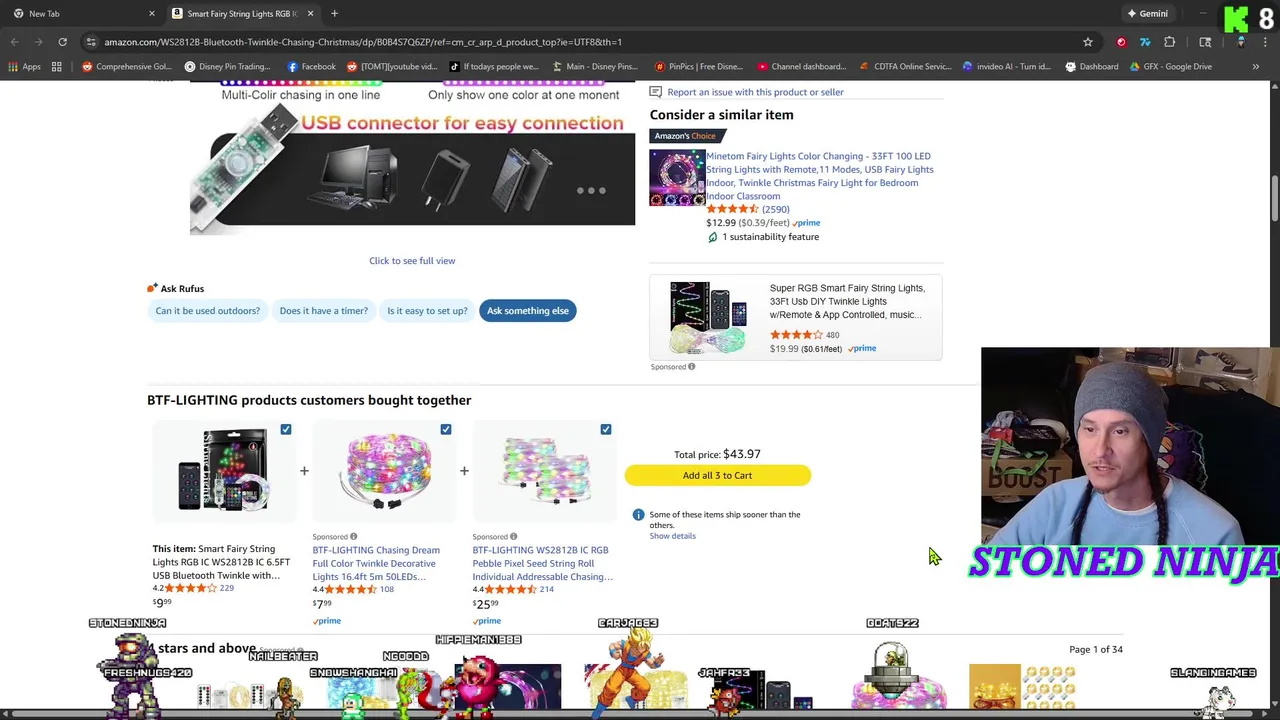Add all 3 to Cart
Image resolution: width=1280 pixels, height=720 pixels.
[x=717, y=476]
